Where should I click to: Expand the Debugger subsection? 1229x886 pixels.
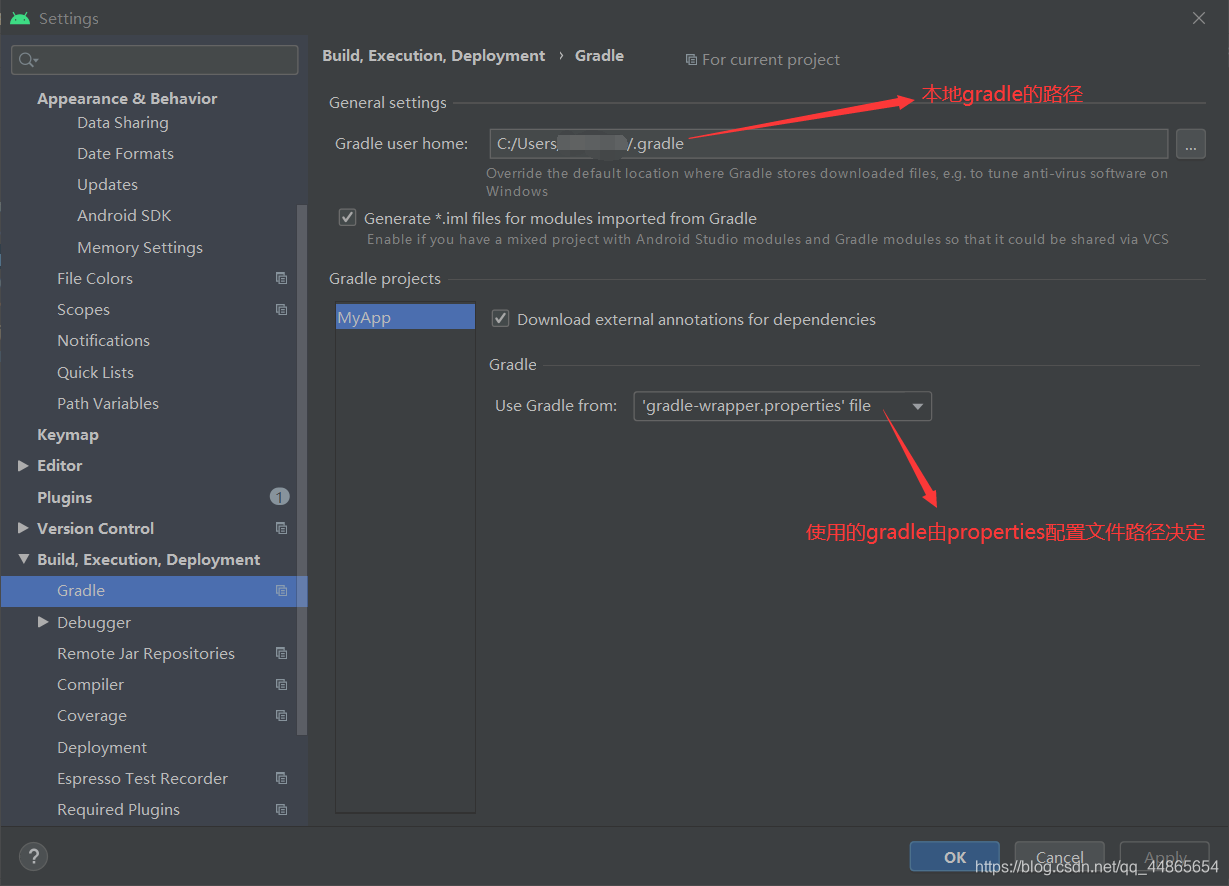pyautogui.click(x=43, y=622)
